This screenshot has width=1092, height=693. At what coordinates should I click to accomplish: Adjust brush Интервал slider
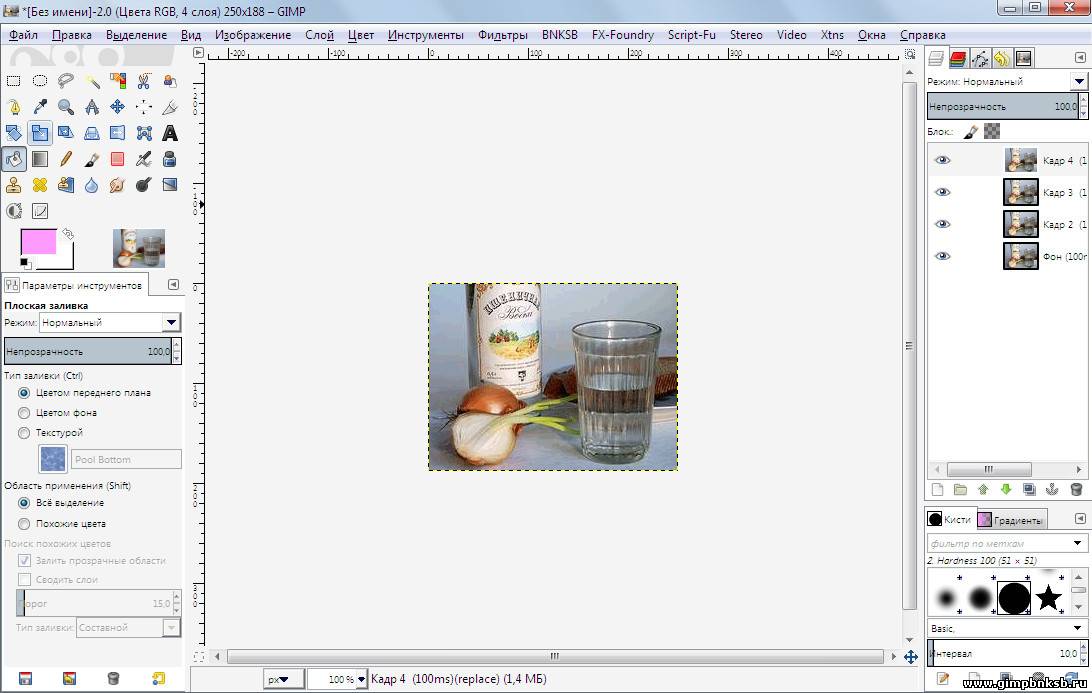click(1003, 653)
